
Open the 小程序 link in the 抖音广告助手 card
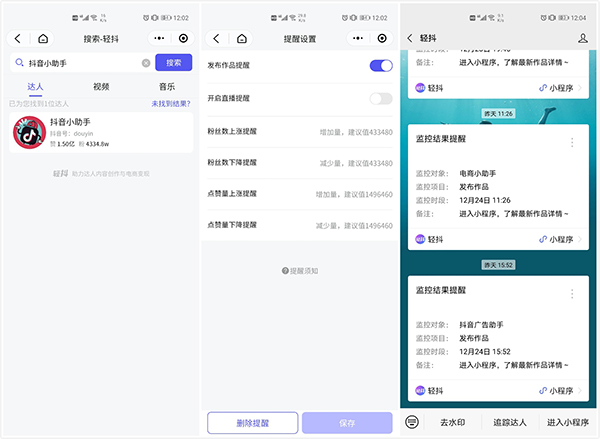pyautogui.click(x=557, y=390)
